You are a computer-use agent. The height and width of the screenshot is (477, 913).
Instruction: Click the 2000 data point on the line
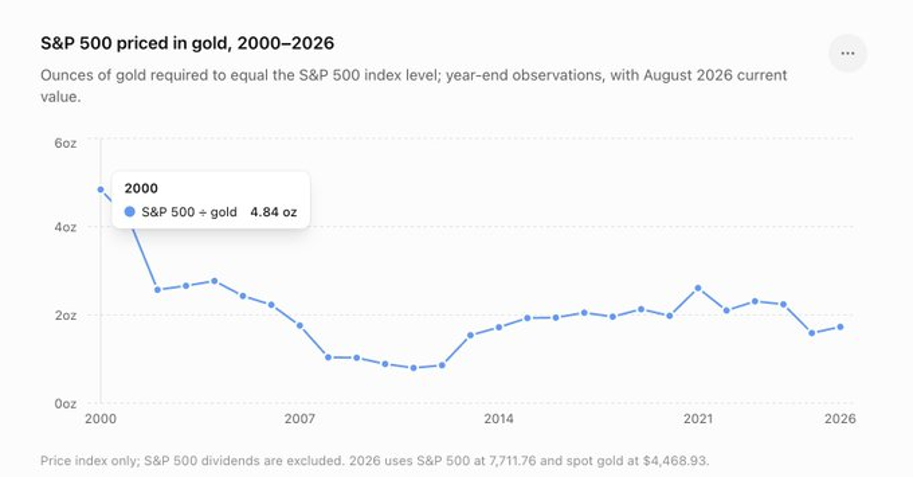[x=101, y=190]
